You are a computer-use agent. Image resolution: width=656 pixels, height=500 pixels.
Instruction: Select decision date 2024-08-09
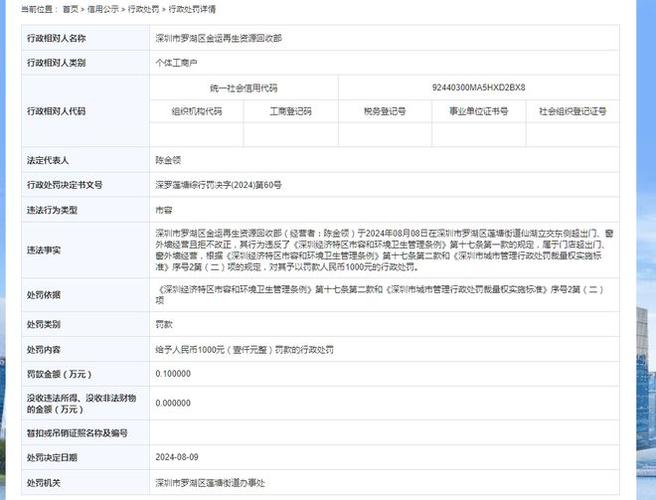click(x=177, y=457)
